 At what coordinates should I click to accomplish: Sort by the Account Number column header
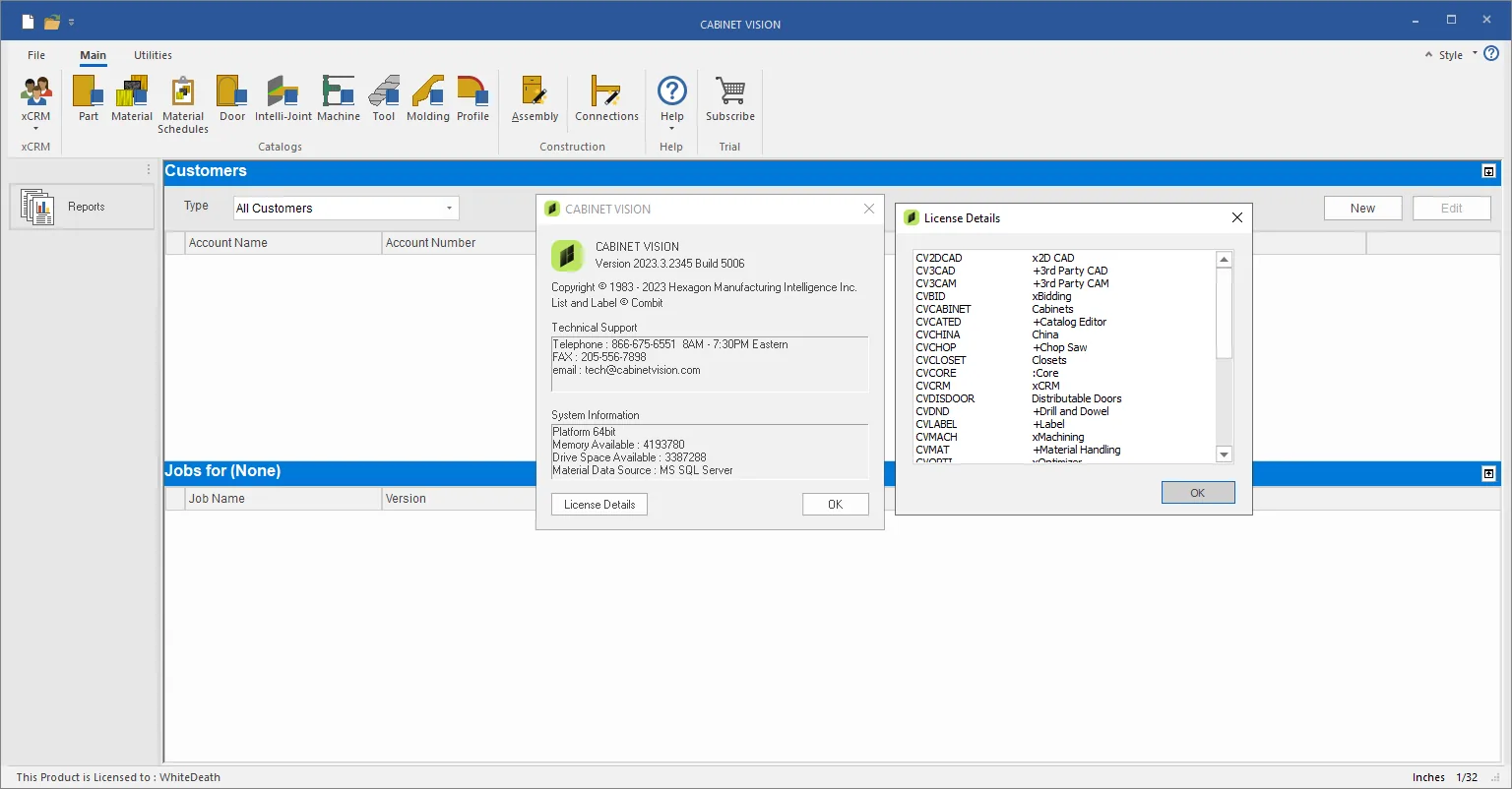tap(459, 243)
